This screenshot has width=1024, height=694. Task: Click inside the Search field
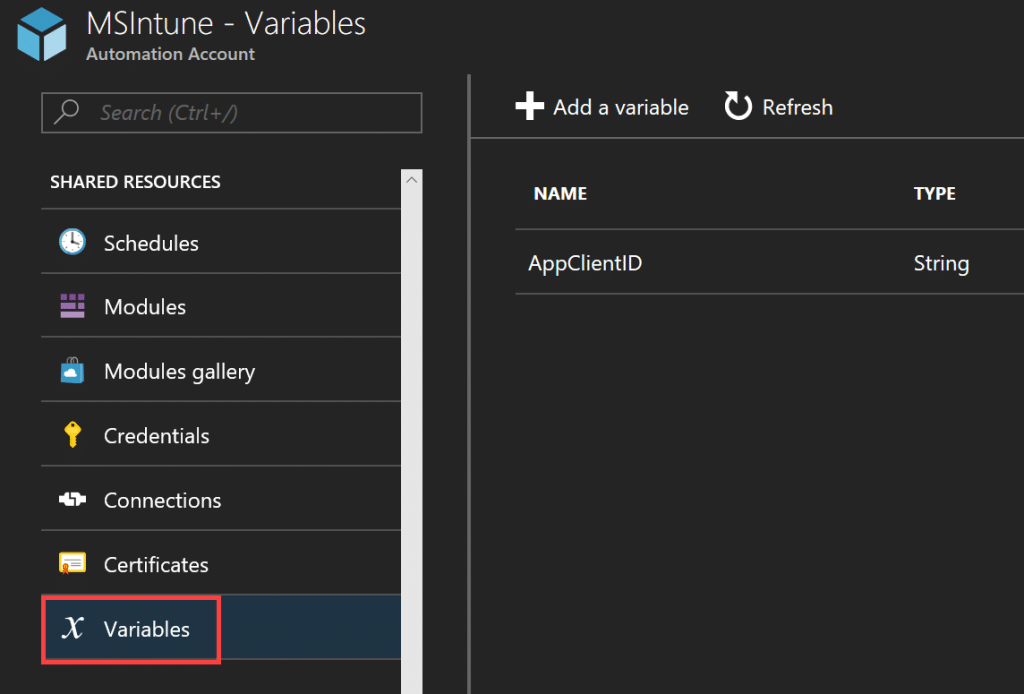(x=230, y=112)
